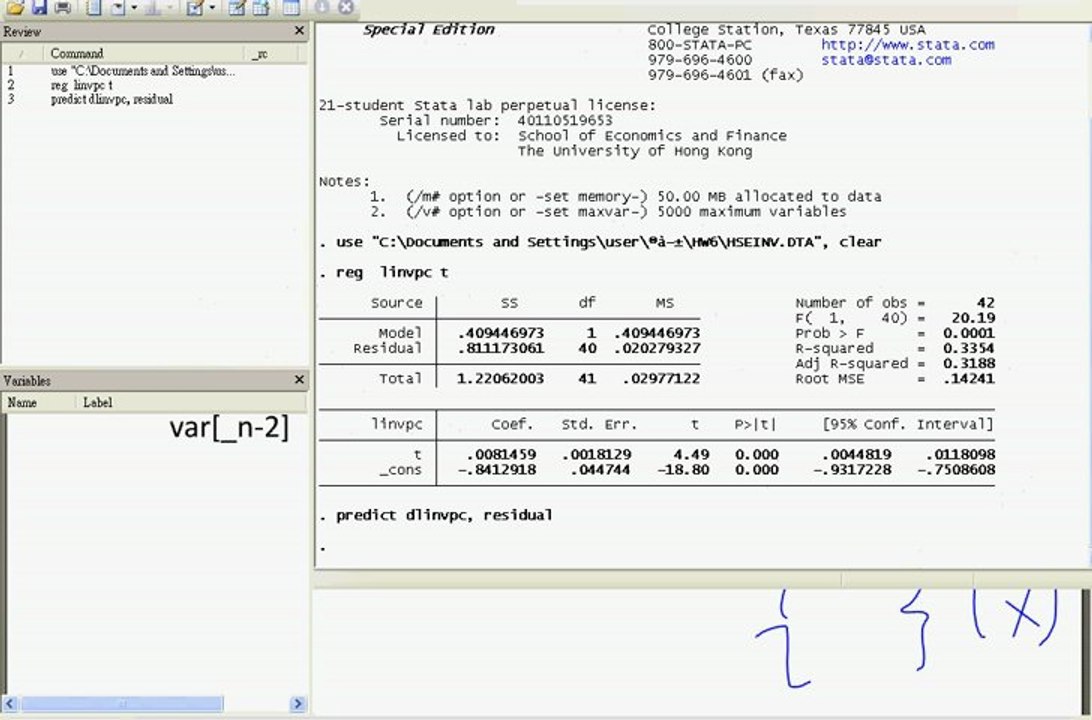The image size is (1092, 720).
Task: Click the left arrow of Variables scrollbar
Action: (x=10, y=703)
